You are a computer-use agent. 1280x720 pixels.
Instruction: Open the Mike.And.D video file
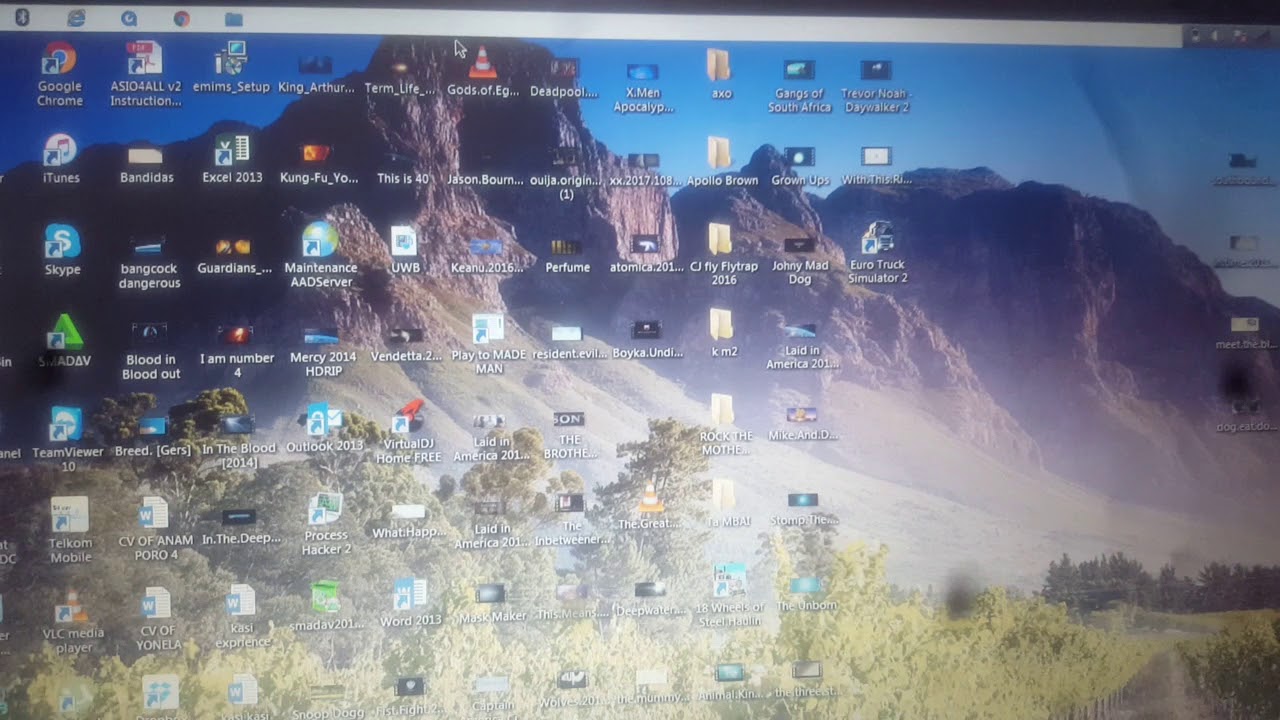(x=803, y=424)
